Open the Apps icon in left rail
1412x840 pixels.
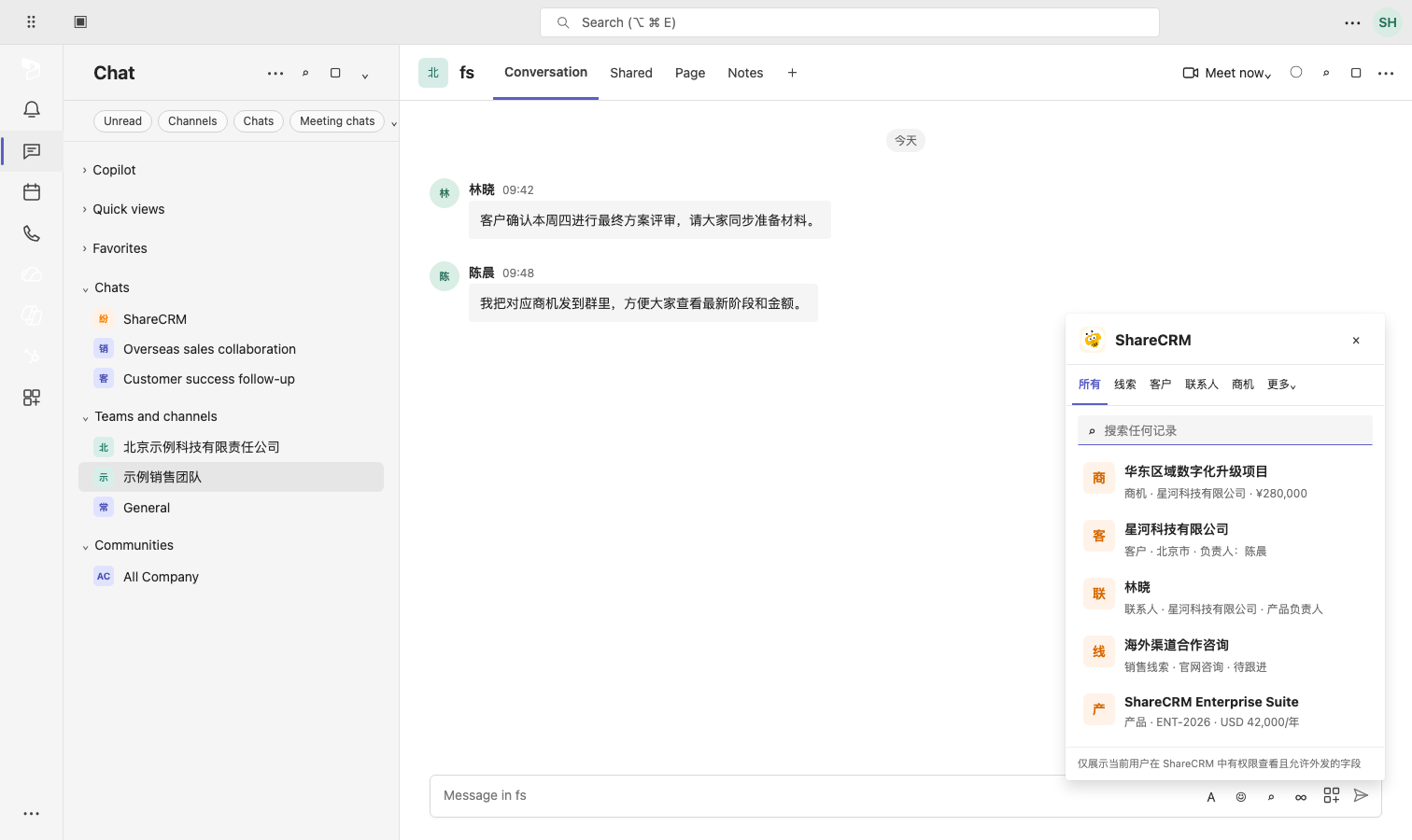(x=32, y=398)
